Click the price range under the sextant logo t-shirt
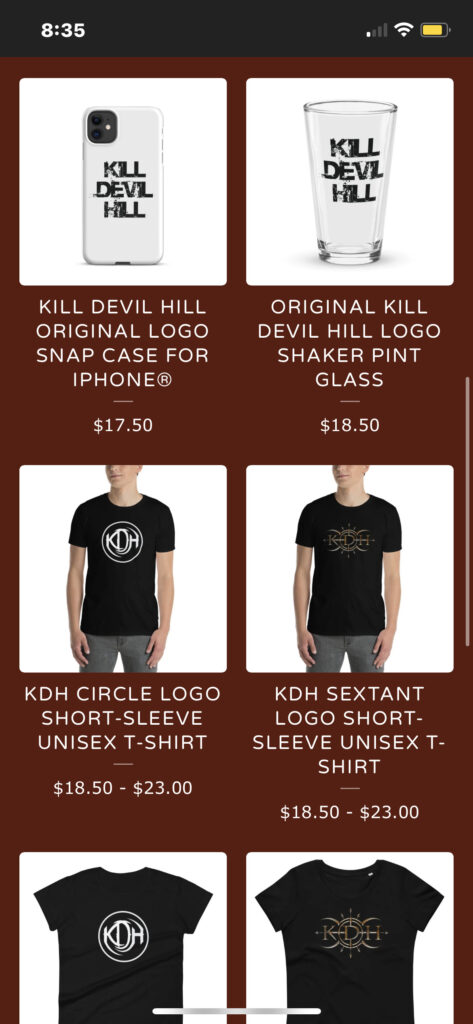The image size is (473, 1024). [x=350, y=813]
